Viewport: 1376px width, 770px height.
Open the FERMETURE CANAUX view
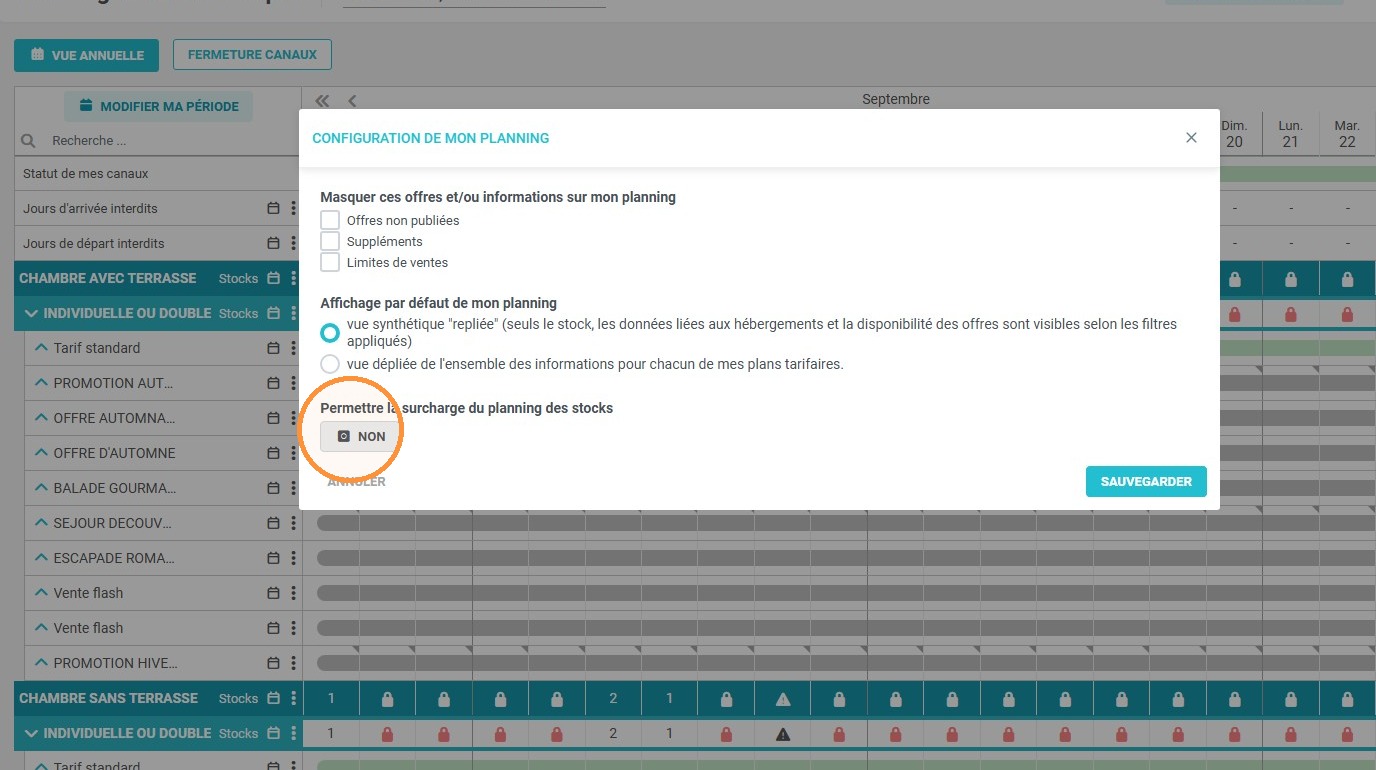252,55
